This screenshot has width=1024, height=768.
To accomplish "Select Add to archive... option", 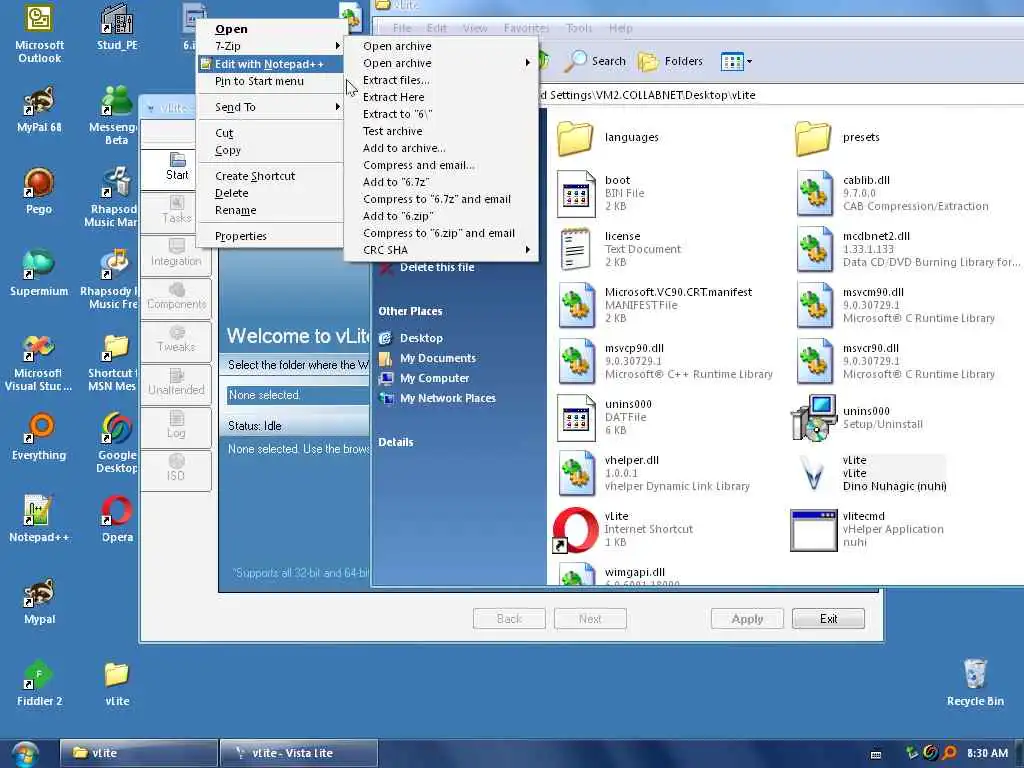I will (441, 148).
